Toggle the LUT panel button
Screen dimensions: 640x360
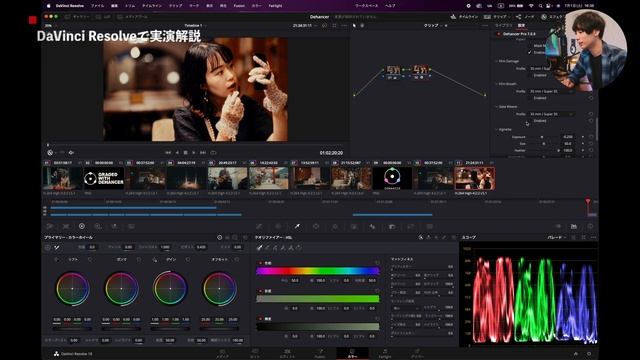point(103,17)
